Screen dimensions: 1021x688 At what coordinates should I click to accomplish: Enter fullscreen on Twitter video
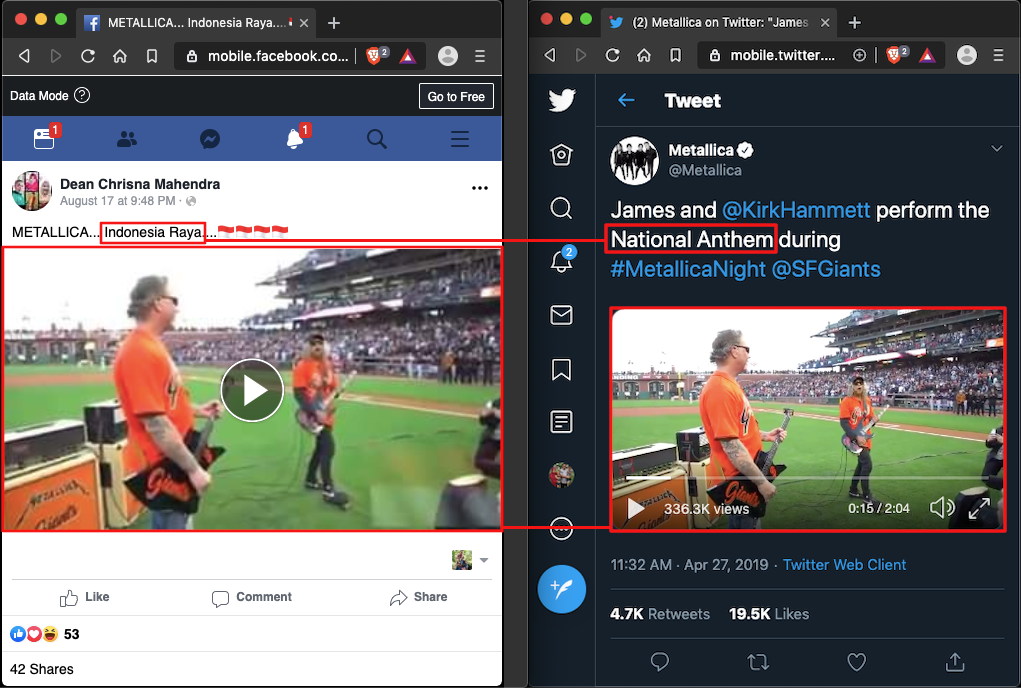click(x=979, y=508)
